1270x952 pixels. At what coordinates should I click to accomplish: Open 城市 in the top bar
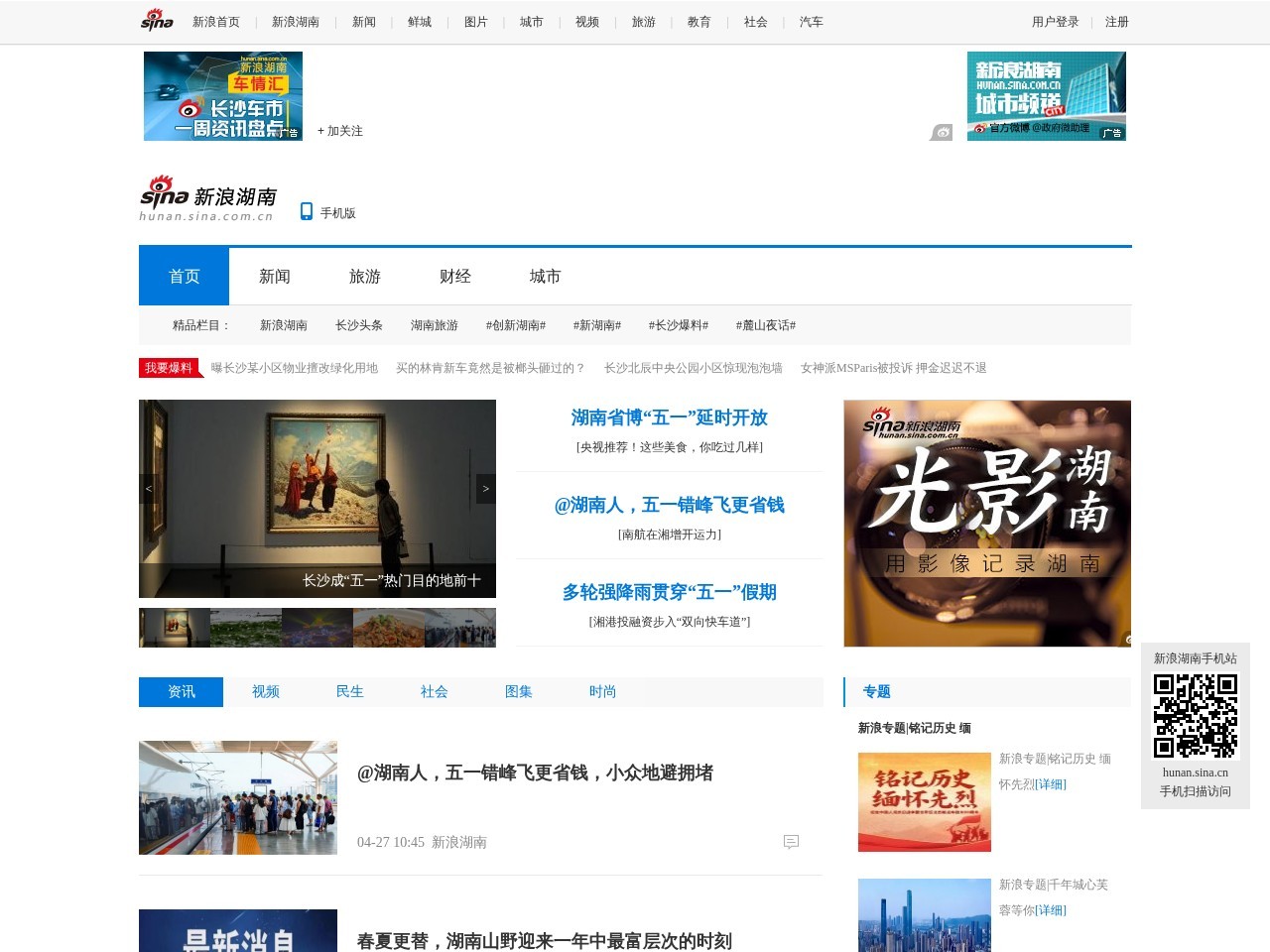(532, 22)
